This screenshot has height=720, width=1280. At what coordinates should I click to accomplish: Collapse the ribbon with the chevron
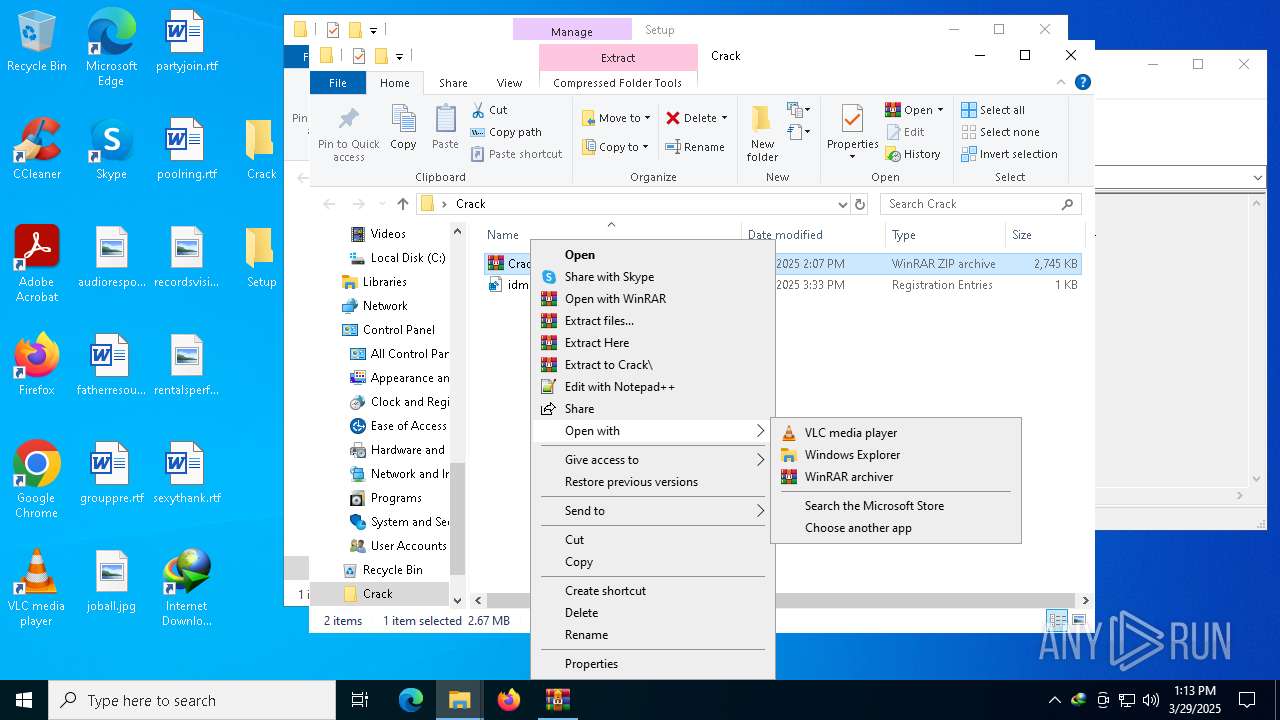pyautogui.click(x=1062, y=83)
